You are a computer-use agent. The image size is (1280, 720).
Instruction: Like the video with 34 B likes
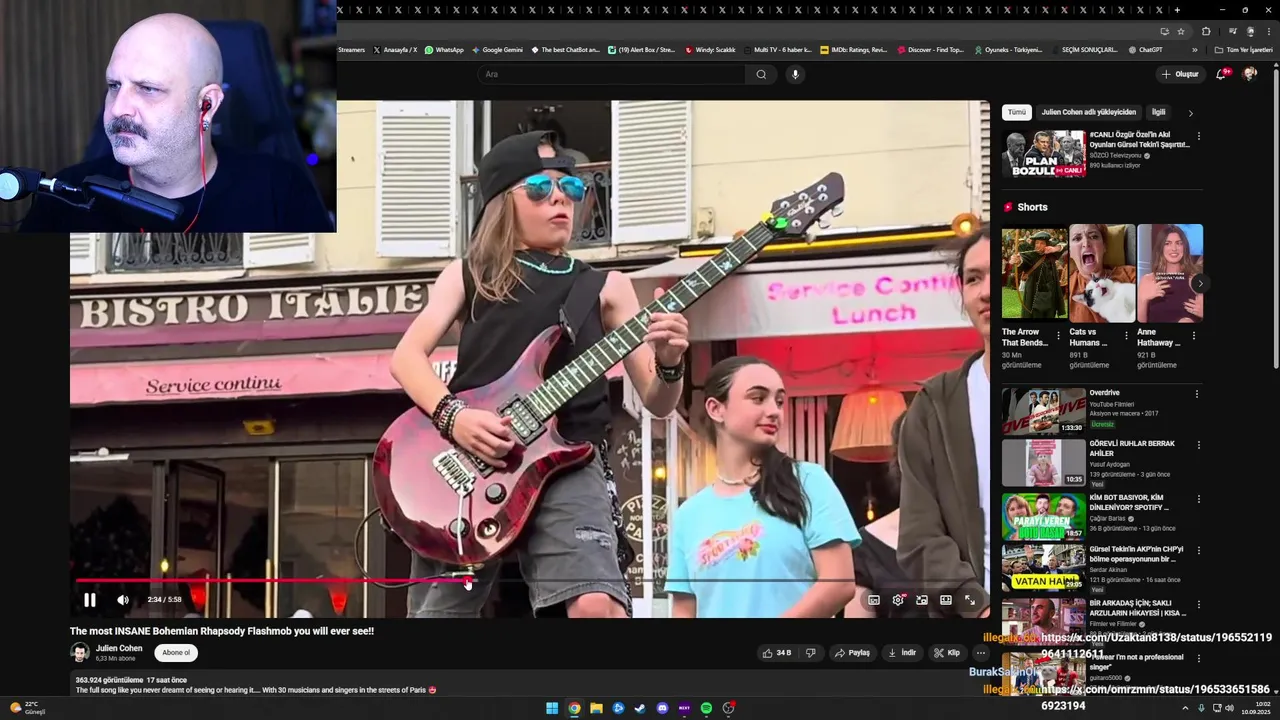click(777, 653)
